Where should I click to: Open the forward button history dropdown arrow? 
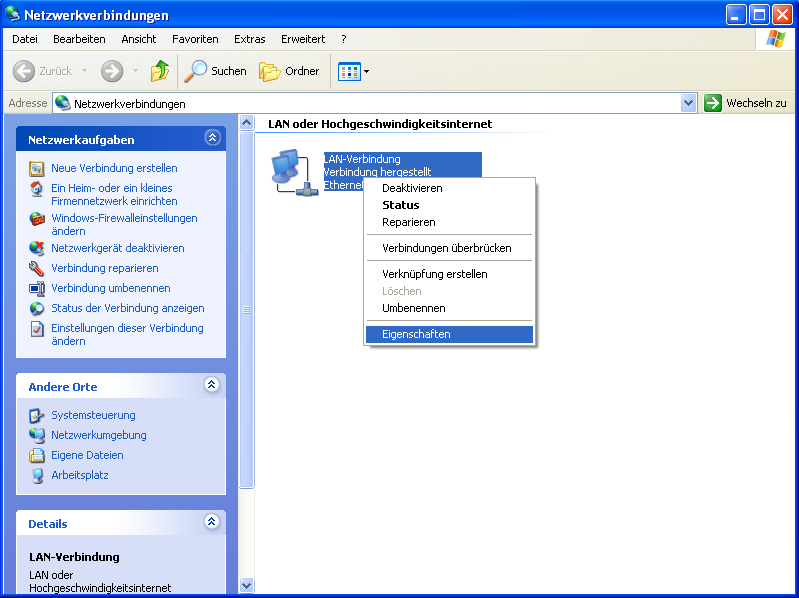coord(135,71)
